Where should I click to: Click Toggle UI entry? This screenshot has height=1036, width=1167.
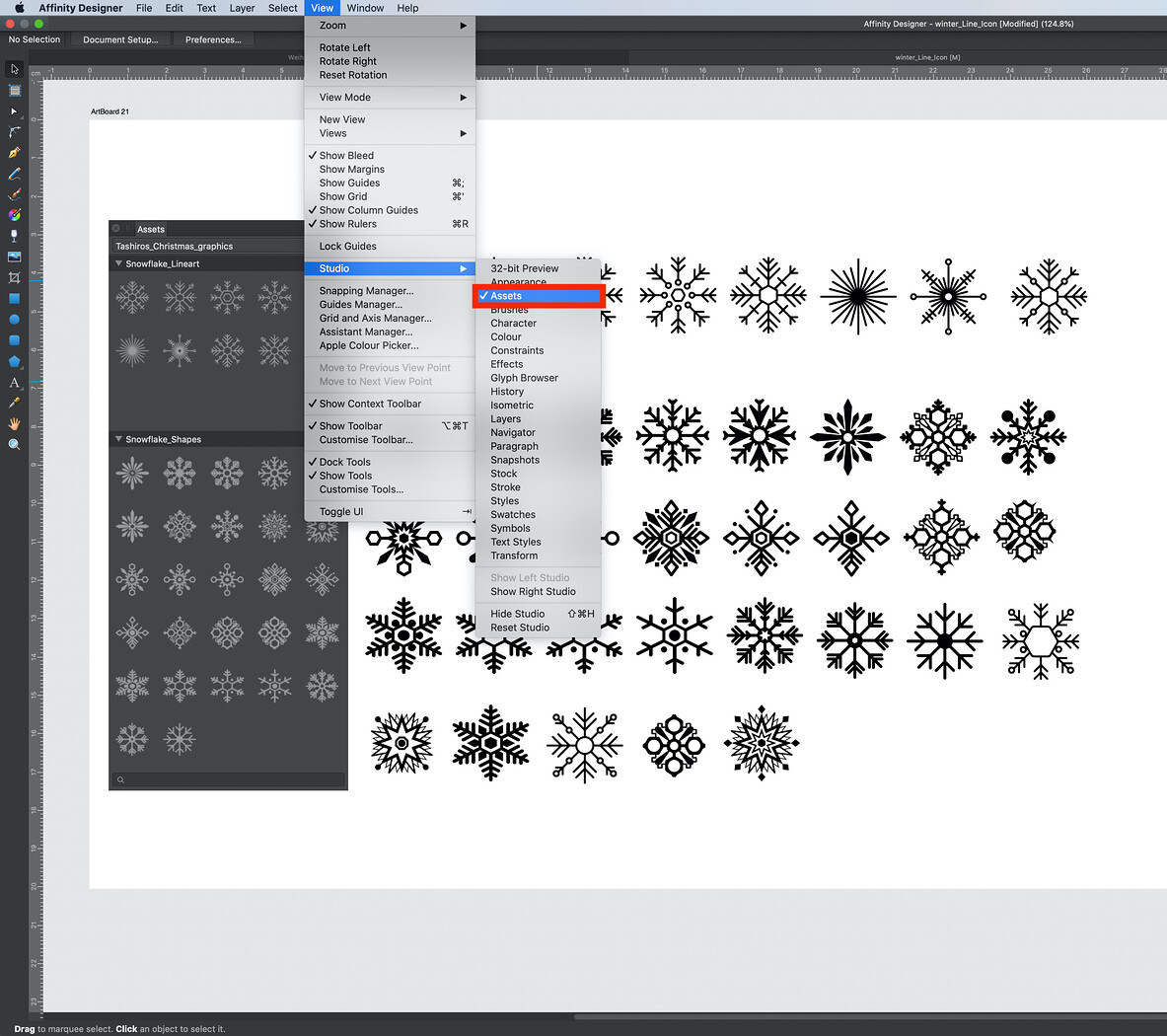click(x=390, y=512)
